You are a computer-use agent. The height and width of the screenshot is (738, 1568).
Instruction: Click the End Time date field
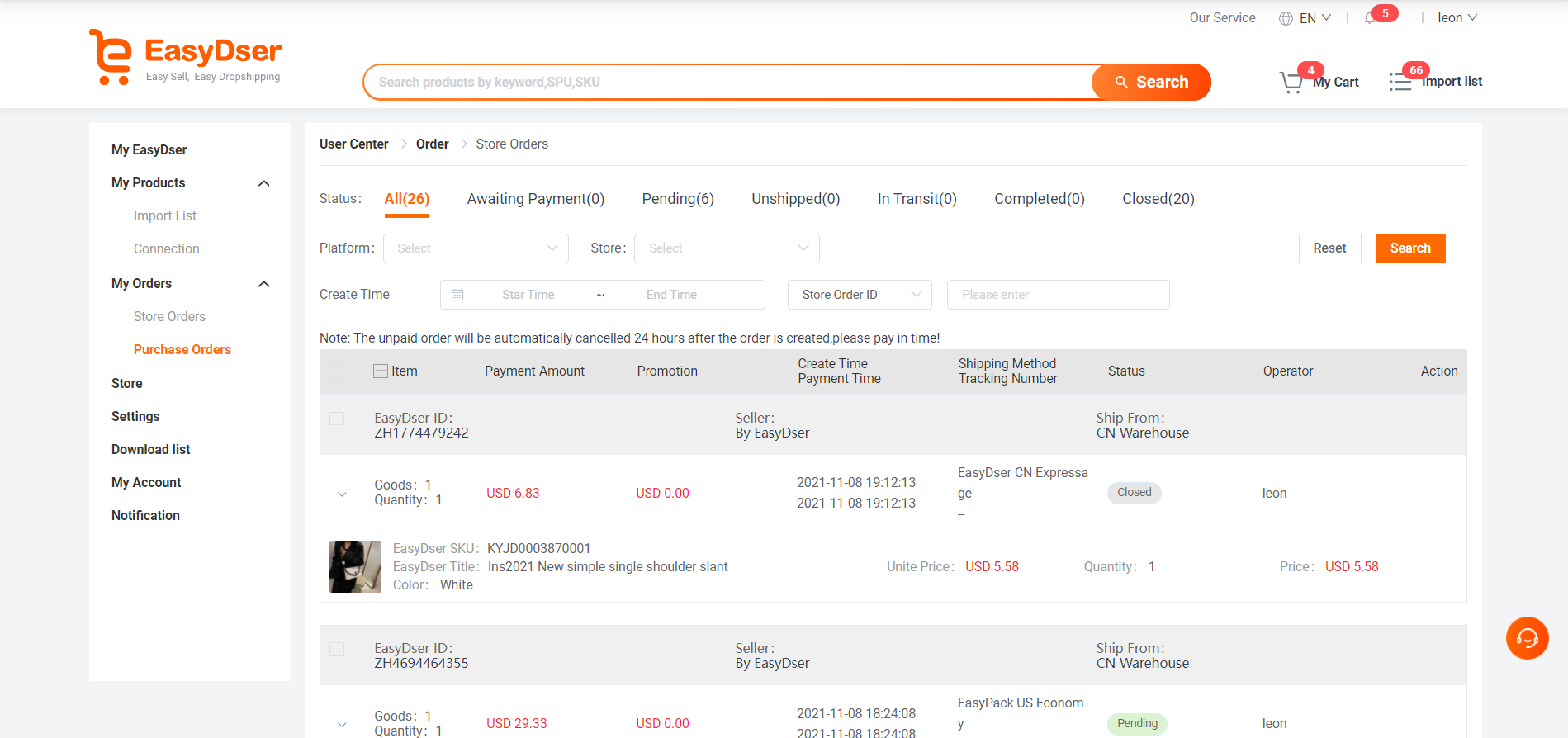pos(672,295)
